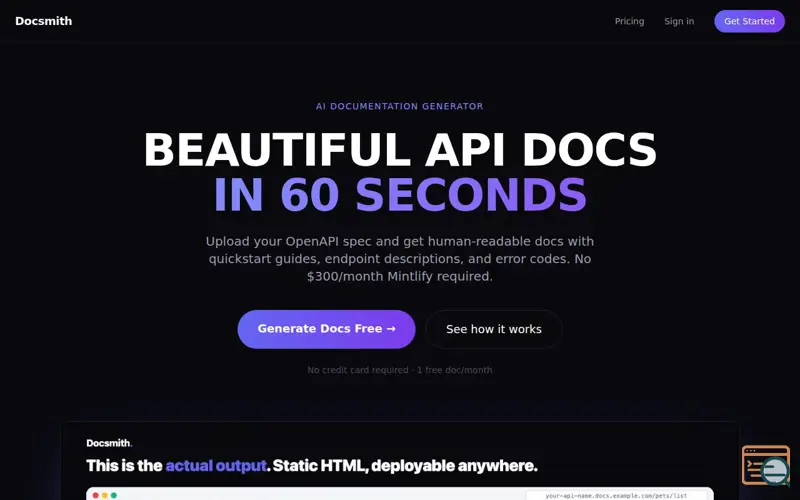
Task: Click Sign in in the navbar
Action: [679, 21]
